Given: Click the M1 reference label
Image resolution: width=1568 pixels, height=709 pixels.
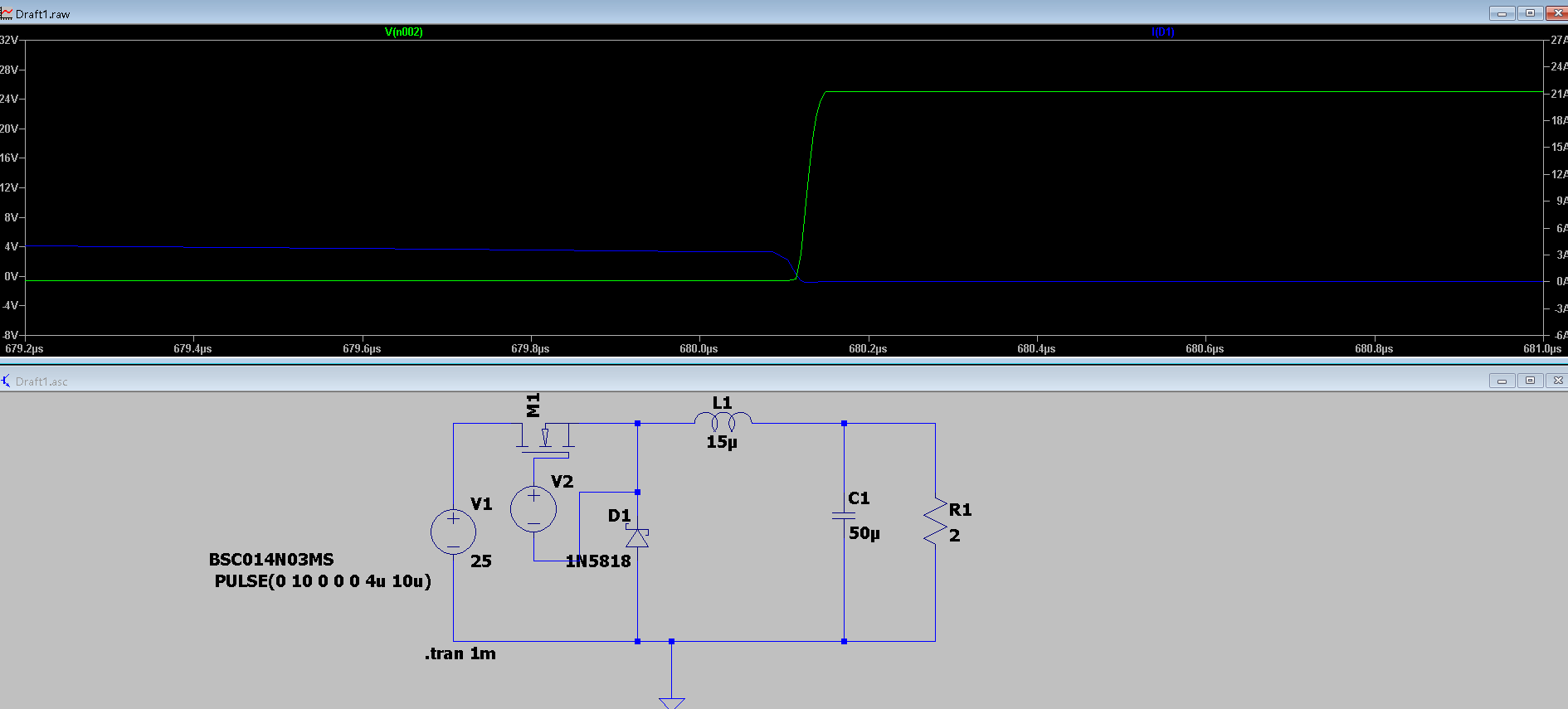Looking at the screenshot, I should [x=533, y=405].
